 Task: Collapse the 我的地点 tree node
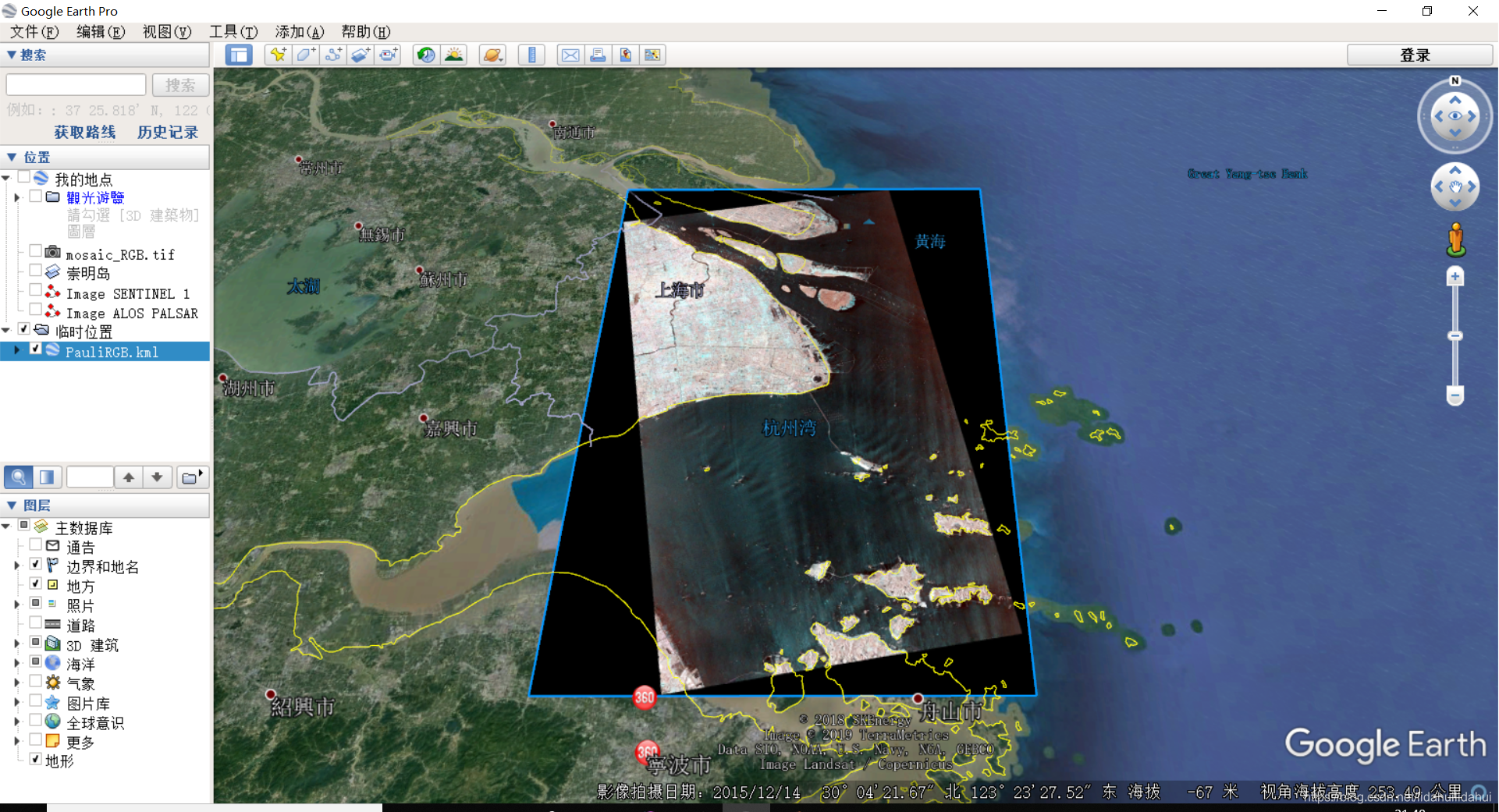click(5, 179)
